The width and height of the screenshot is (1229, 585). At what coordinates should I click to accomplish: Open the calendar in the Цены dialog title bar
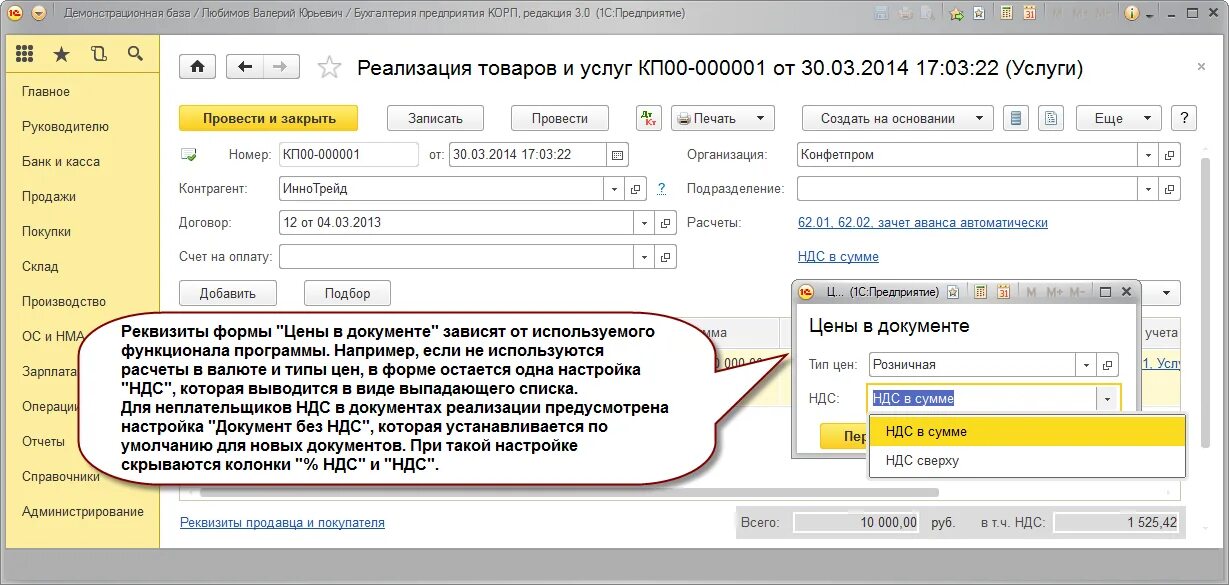(1003, 292)
